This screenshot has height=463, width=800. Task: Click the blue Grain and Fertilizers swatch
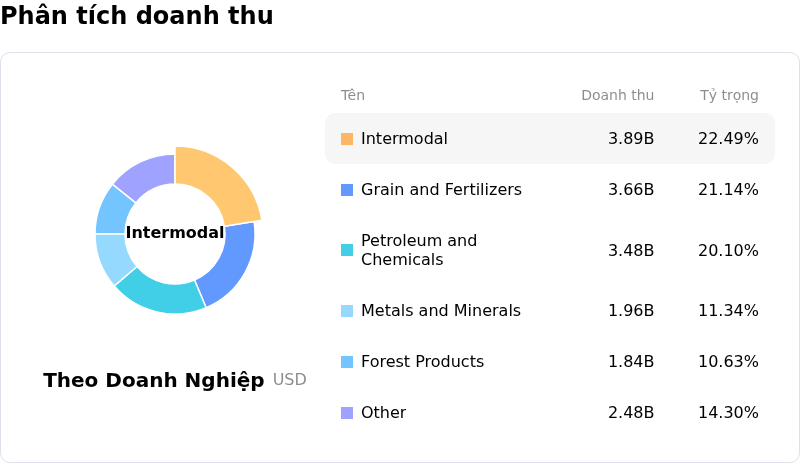pyautogui.click(x=347, y=190)
